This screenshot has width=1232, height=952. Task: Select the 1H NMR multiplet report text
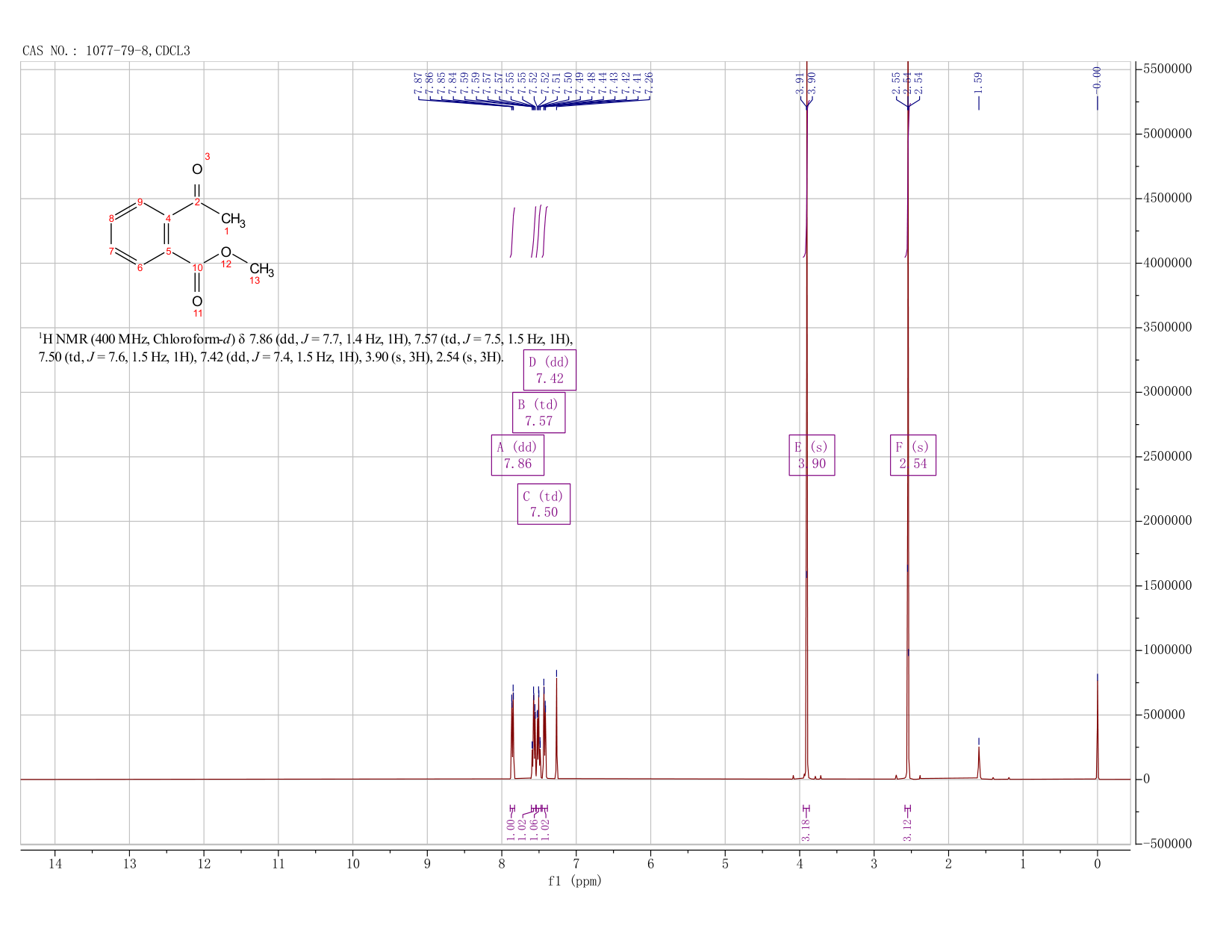(306, 348)
